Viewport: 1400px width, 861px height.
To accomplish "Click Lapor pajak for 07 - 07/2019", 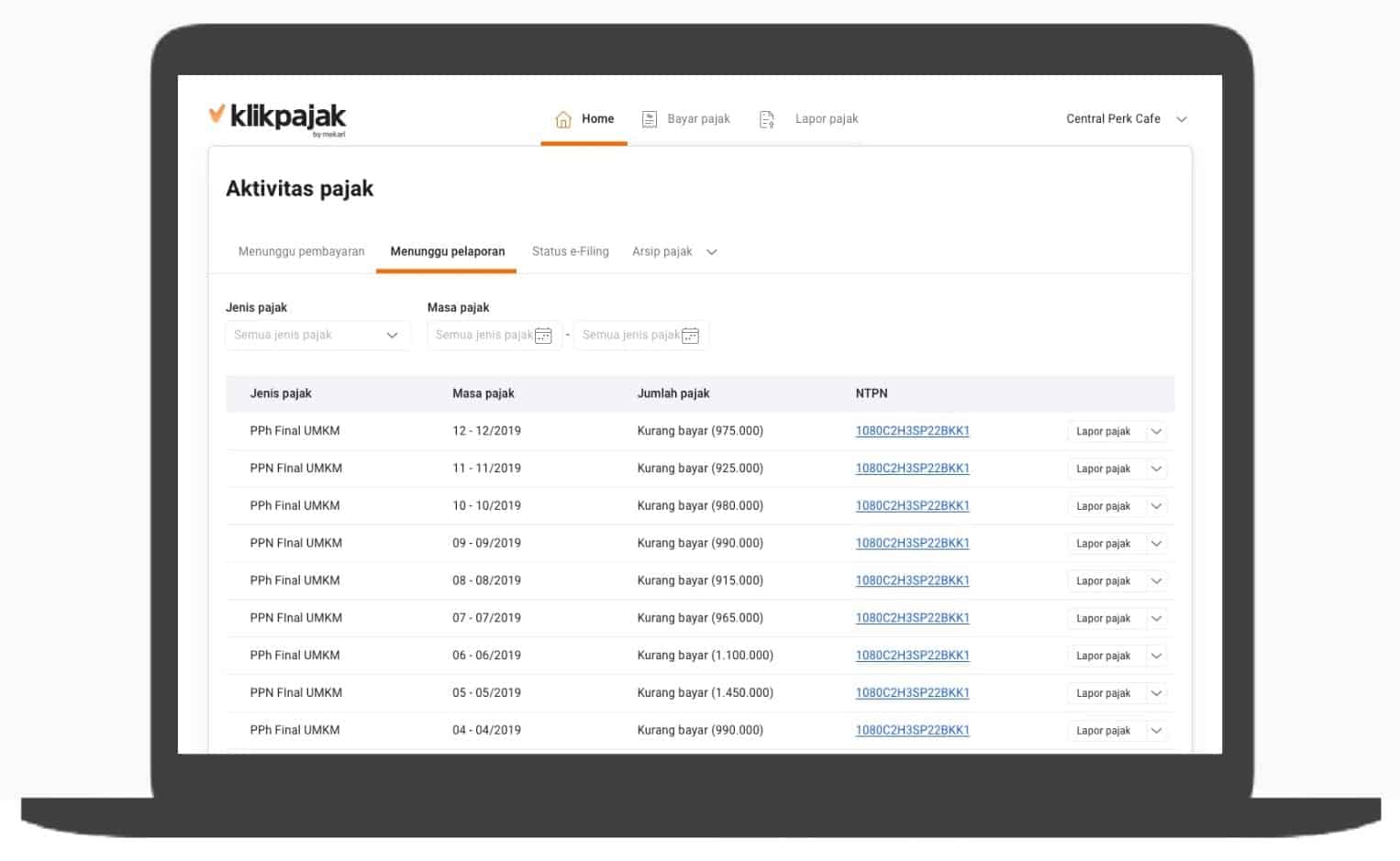I will [x=1104, y=619].
